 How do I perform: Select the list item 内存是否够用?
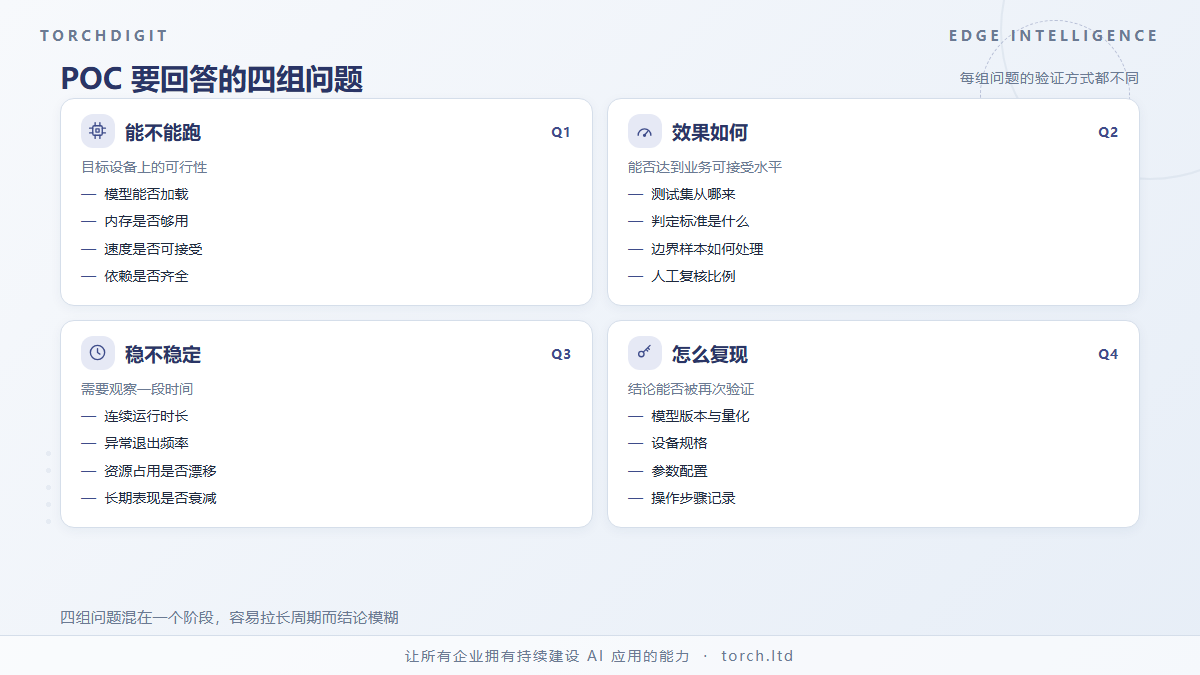pyautogui.click(x=146, y=221)
